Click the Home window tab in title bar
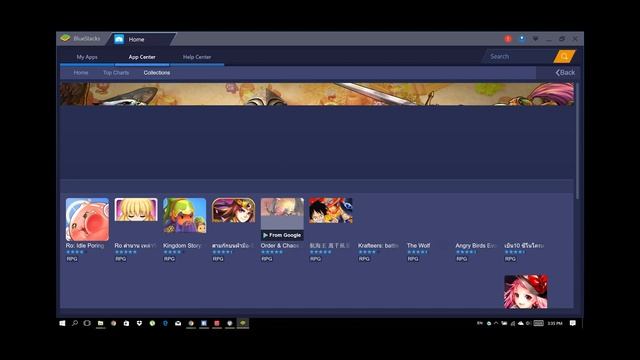 tap(143, 39)
